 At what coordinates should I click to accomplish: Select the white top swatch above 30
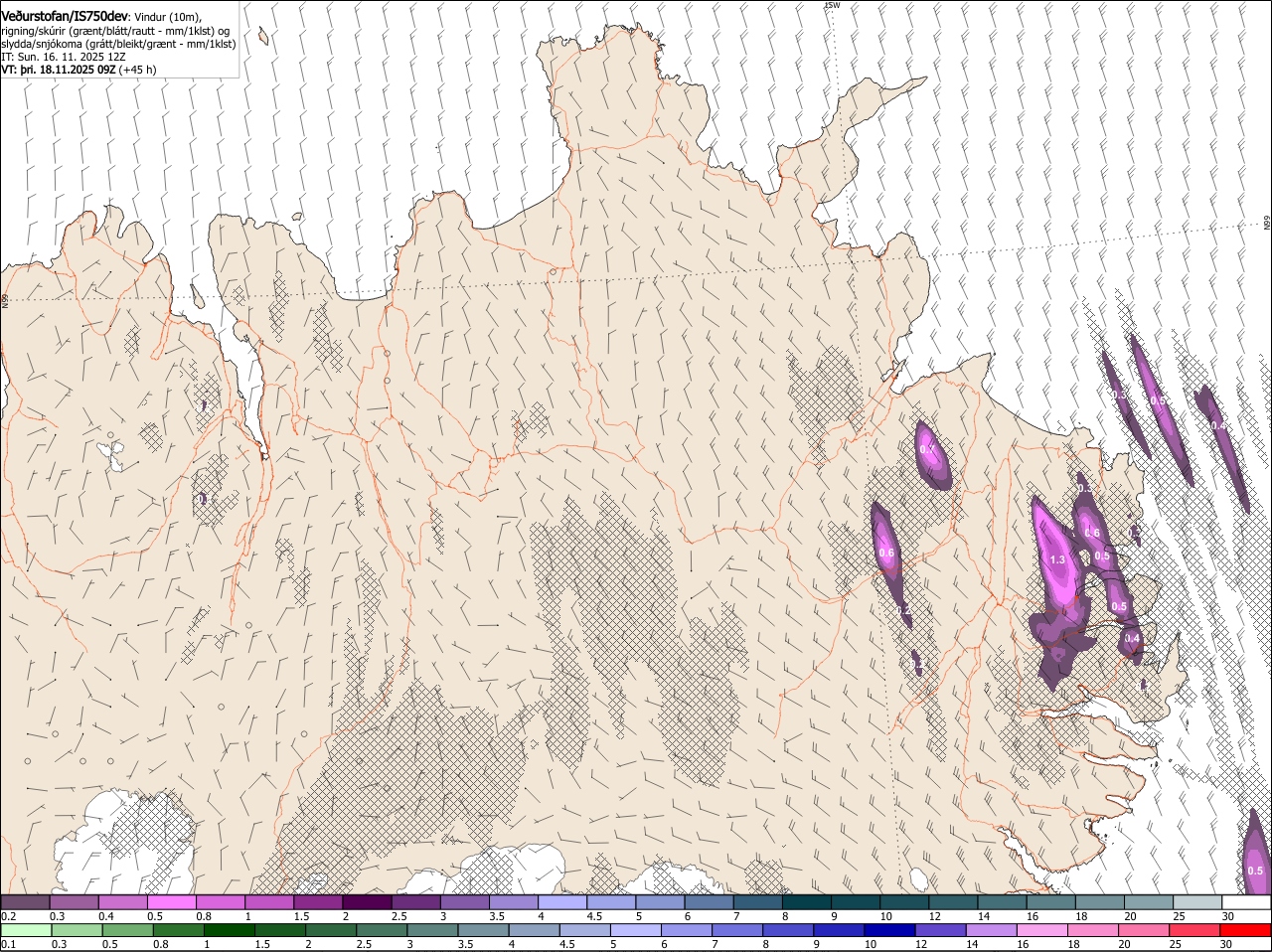pos(1244,901)
